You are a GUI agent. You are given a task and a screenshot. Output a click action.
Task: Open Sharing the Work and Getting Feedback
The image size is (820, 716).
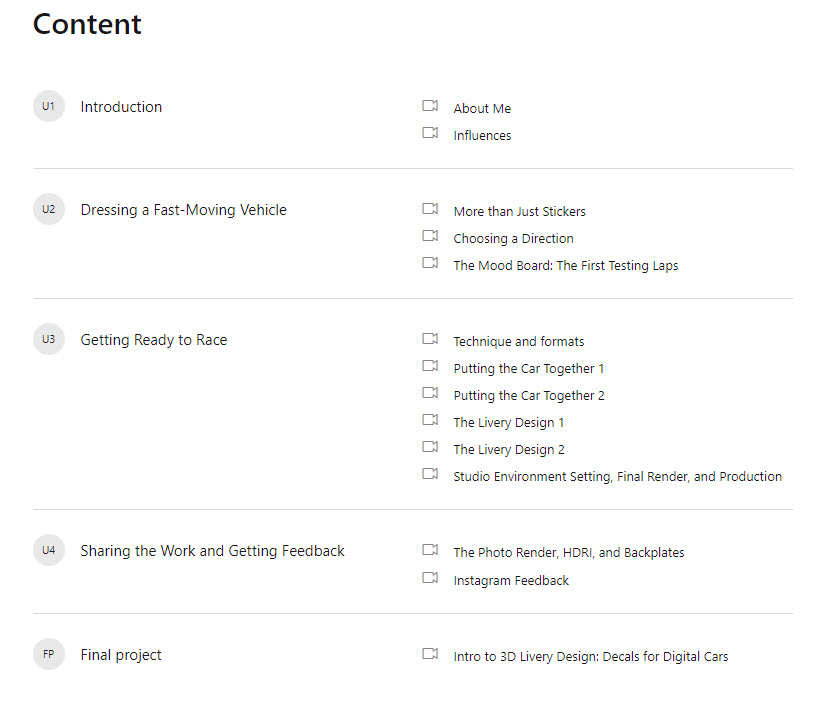(212, 551)
